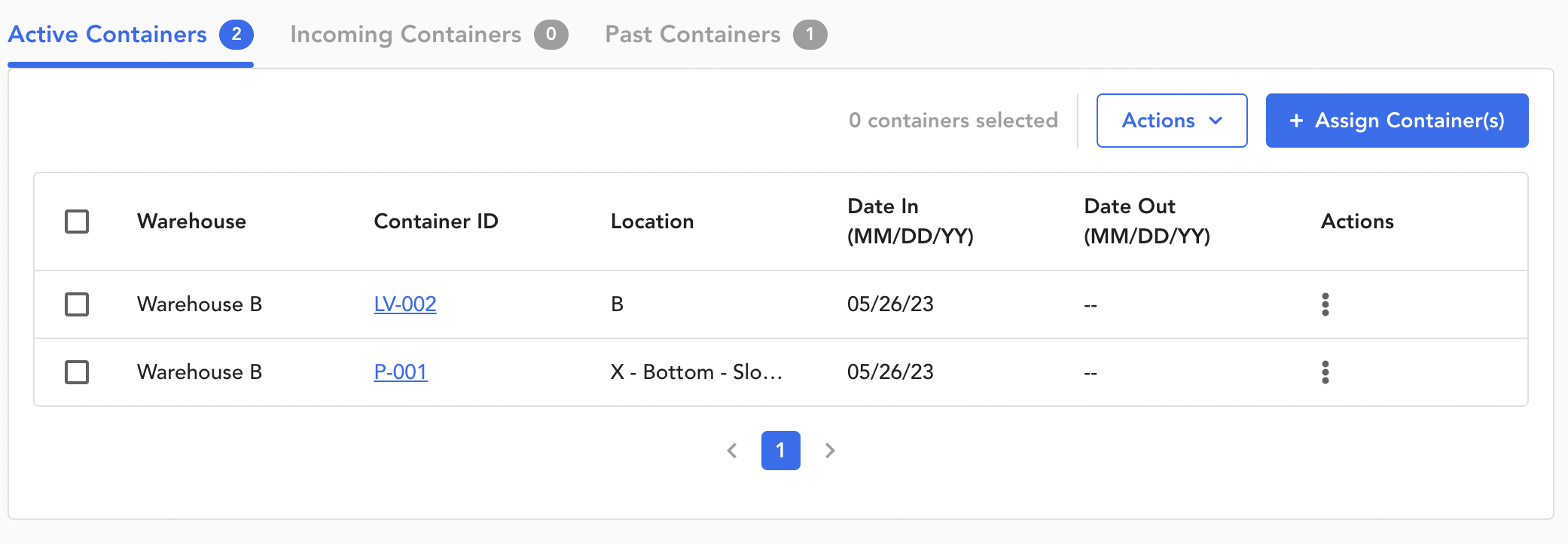
Task: Go to the previous page arrow
Action: pyautogui.click(x=732, y=451)
